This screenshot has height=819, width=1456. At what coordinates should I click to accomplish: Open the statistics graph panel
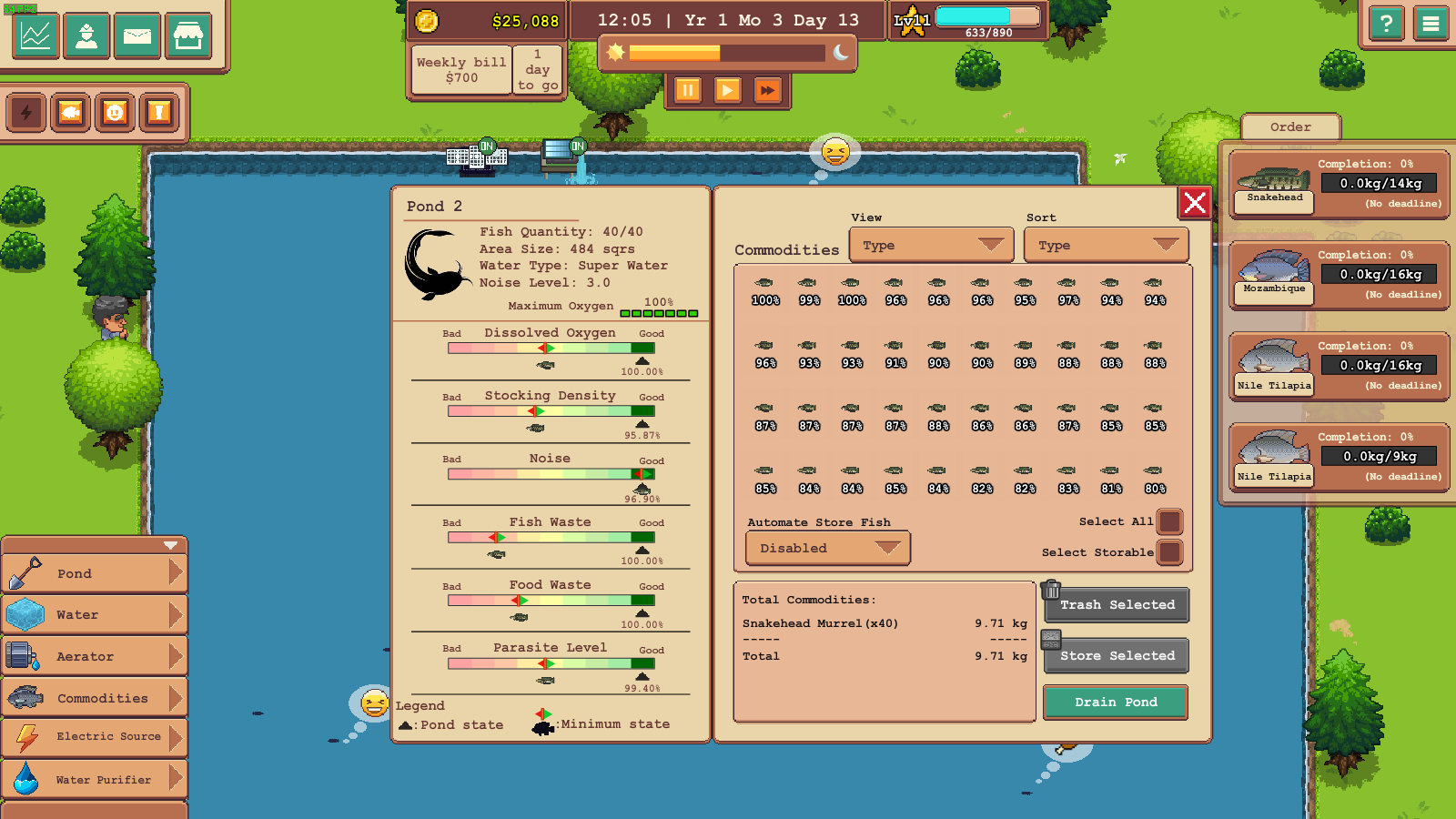point(34,36)
